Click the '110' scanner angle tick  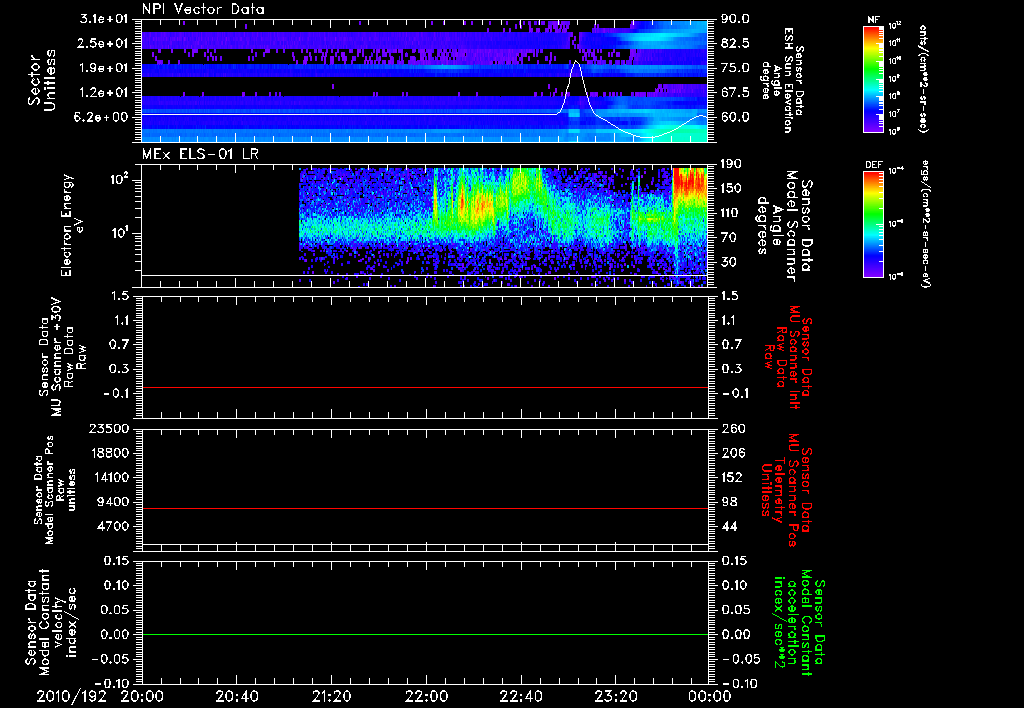pos(731,213)
